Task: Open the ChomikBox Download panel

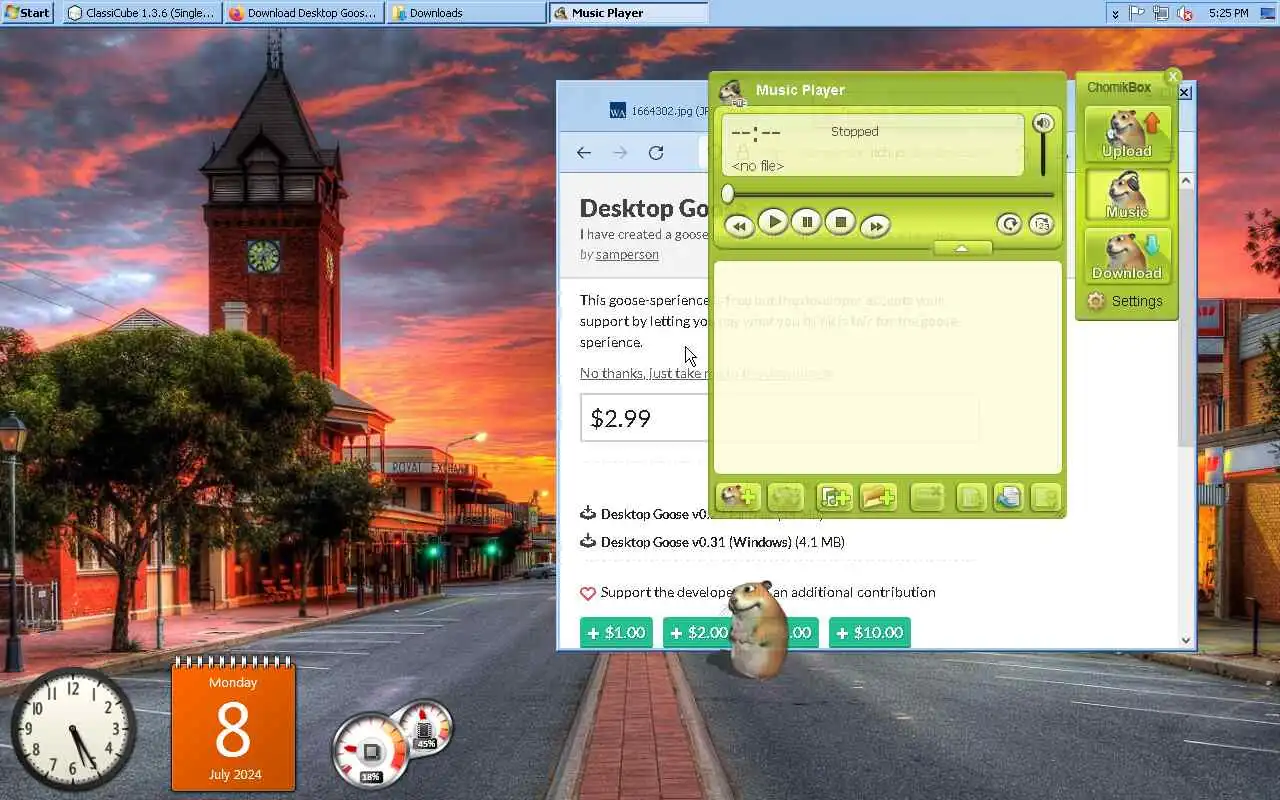Action: coord(1127,256)
